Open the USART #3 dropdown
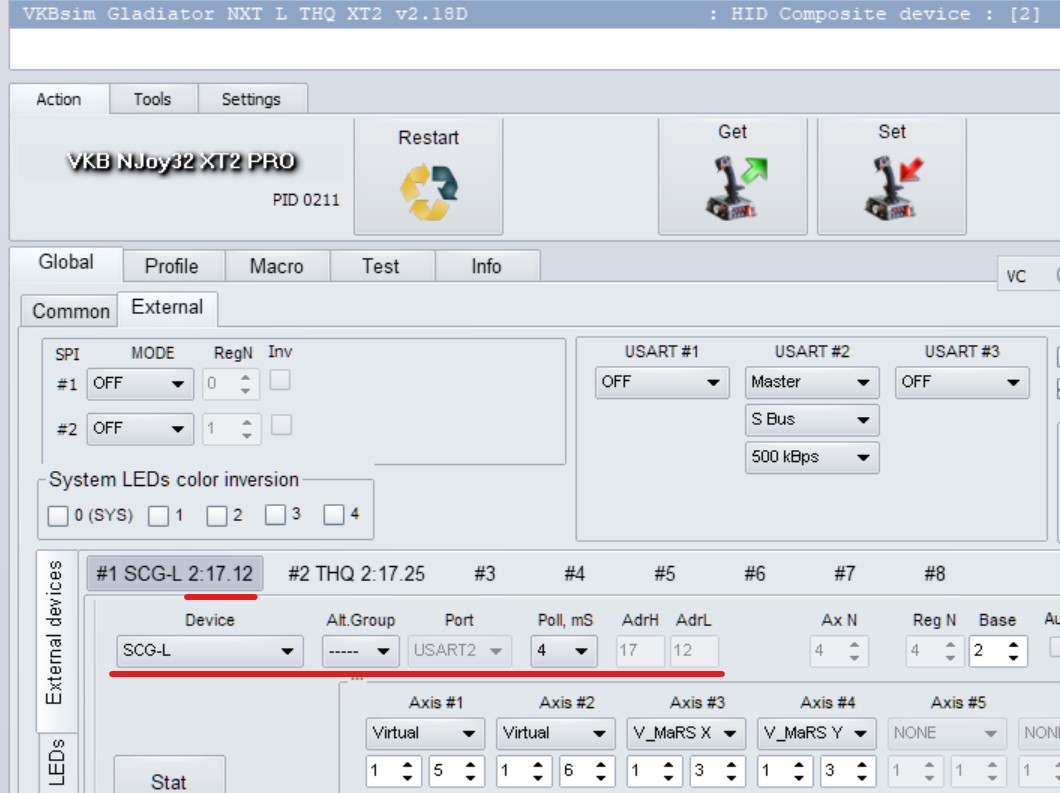Viewport: 1060px width, 793px height. [x=962, y=383]
